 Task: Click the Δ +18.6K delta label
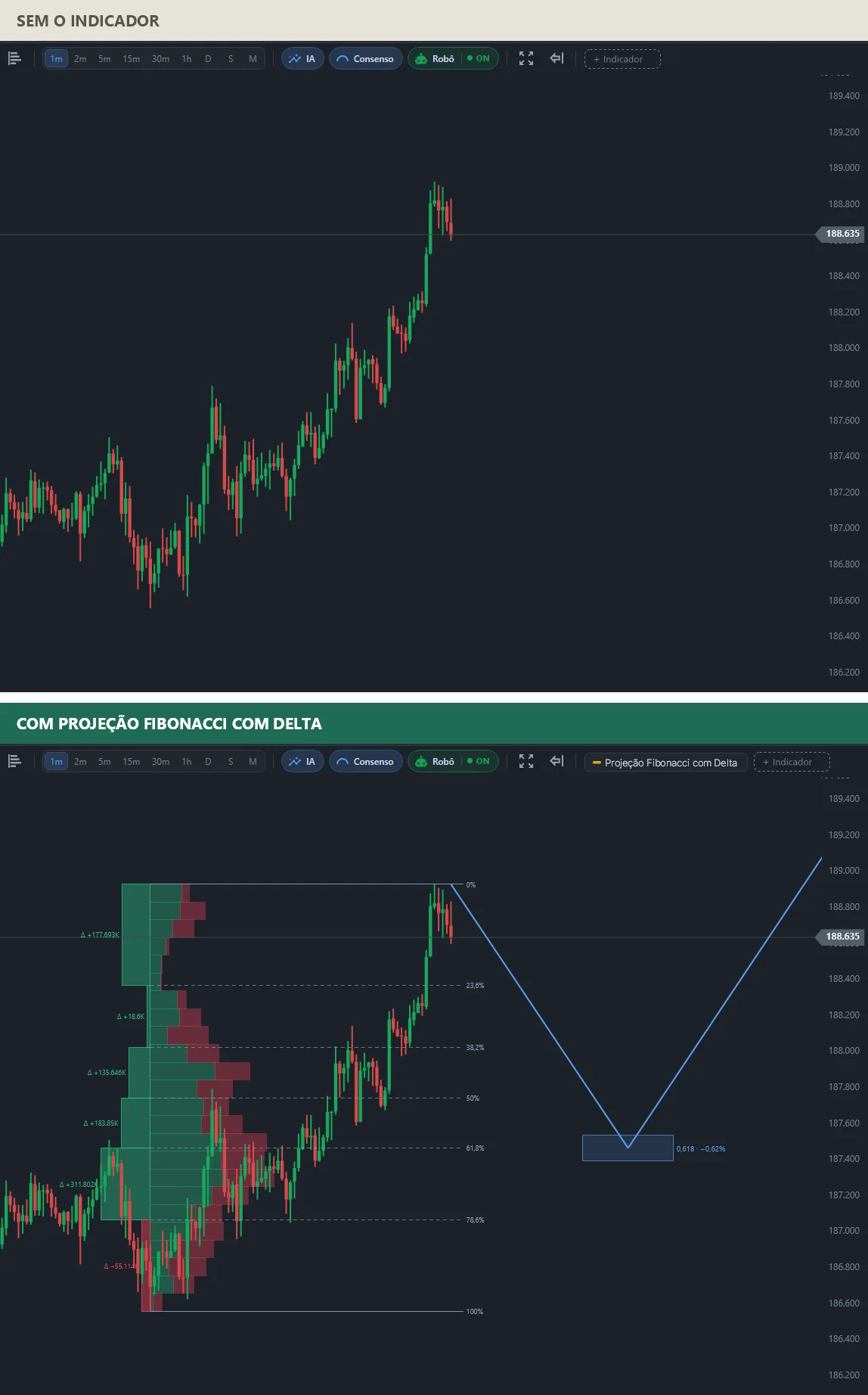(130, 1017)
